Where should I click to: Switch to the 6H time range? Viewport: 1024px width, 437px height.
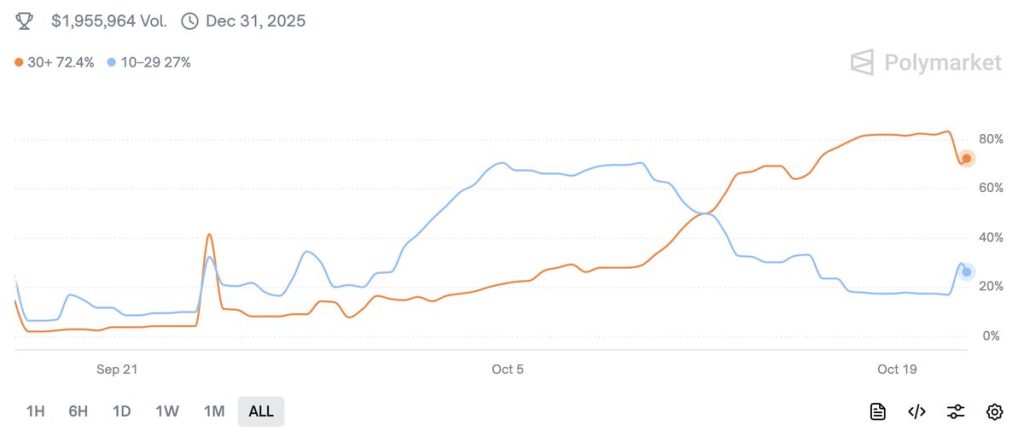click(78, 411)
